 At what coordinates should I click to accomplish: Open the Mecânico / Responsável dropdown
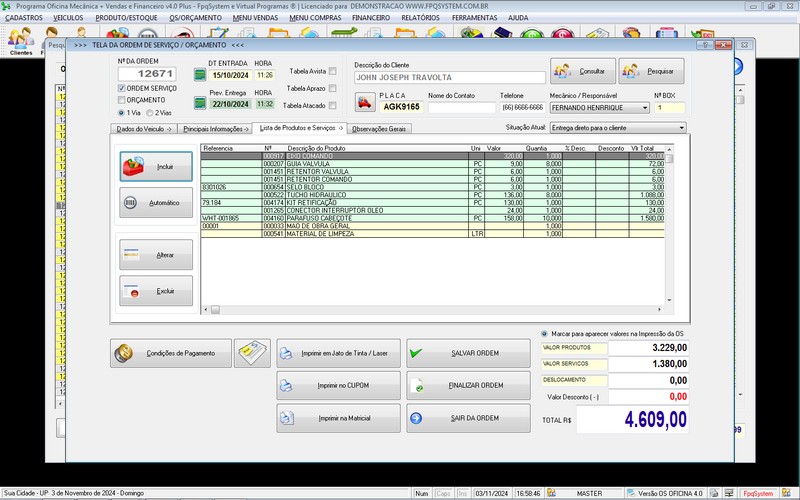[x=645, y=108]
